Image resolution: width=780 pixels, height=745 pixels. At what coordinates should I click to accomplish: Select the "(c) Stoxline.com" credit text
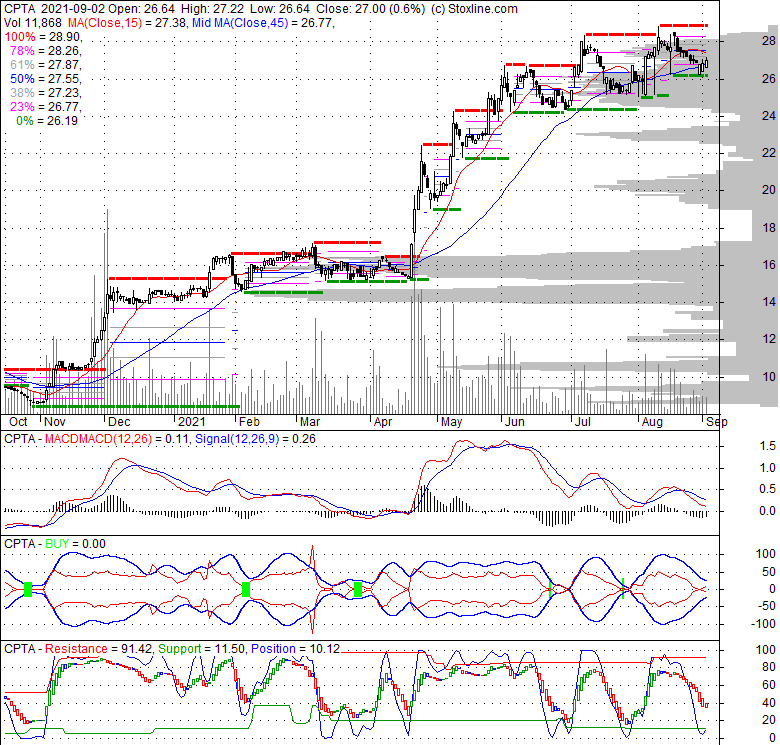coord(474,8)
